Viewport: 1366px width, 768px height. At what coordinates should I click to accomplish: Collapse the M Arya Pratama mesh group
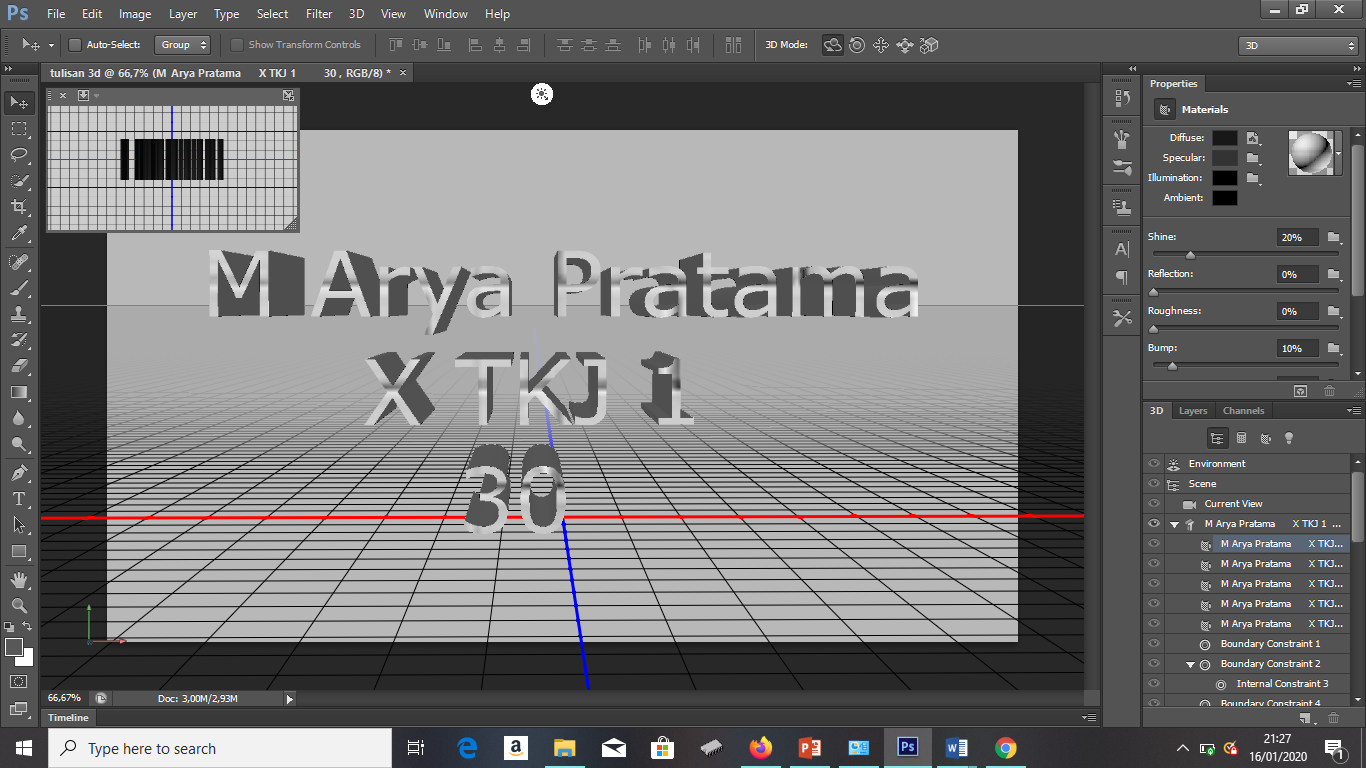pyautogui.click(x=1174, y=523)
